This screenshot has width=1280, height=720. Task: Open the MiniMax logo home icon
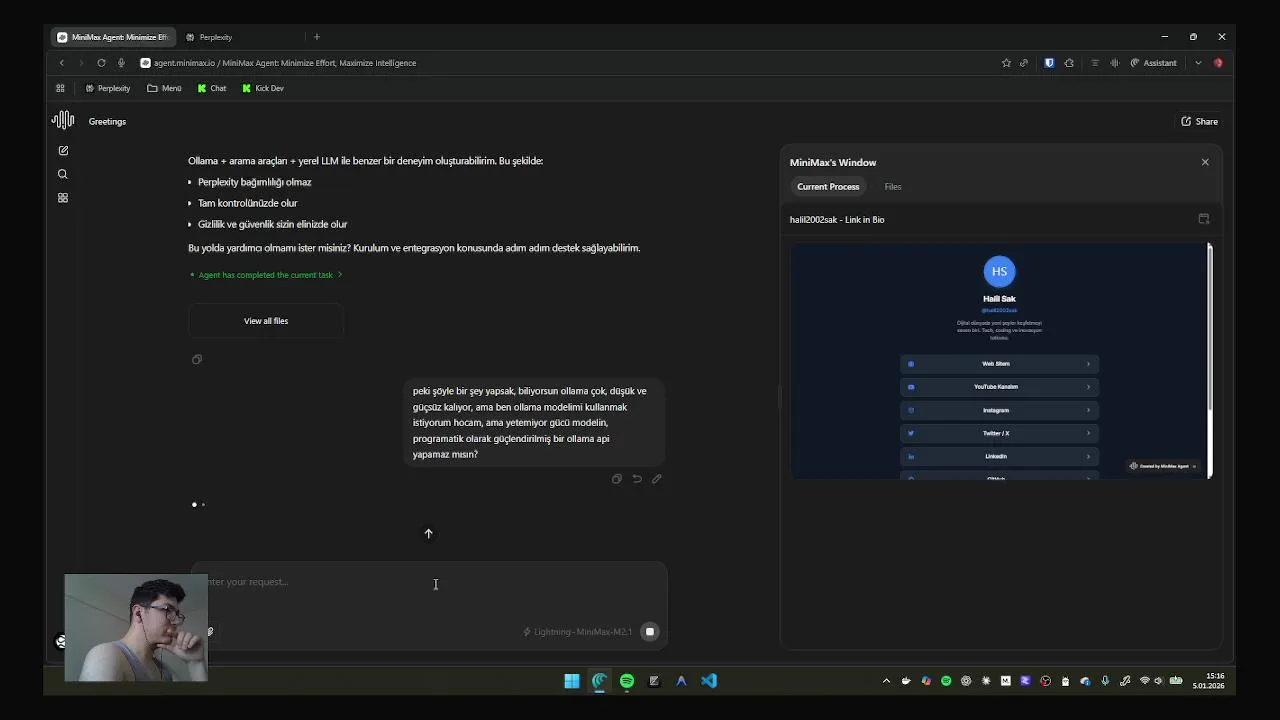[63, 121]
